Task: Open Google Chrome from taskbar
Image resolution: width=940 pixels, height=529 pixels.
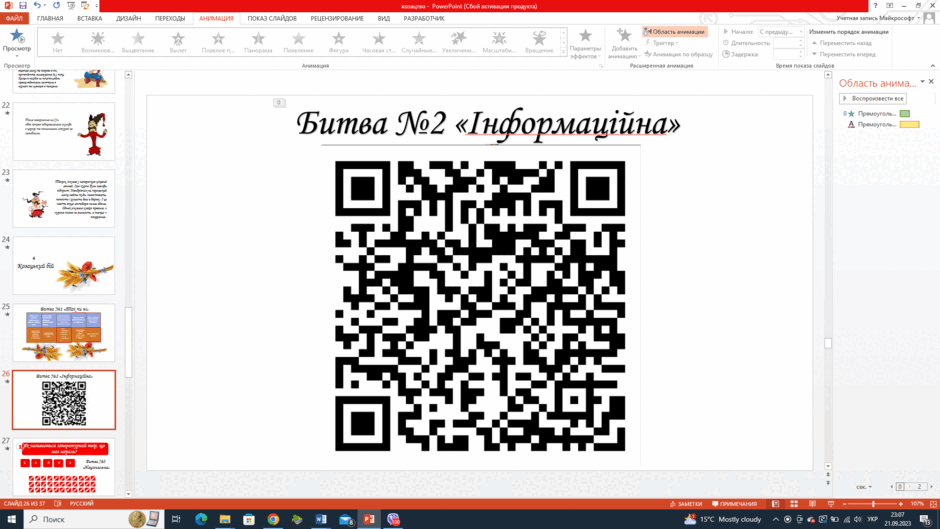Action: point(273,519)
